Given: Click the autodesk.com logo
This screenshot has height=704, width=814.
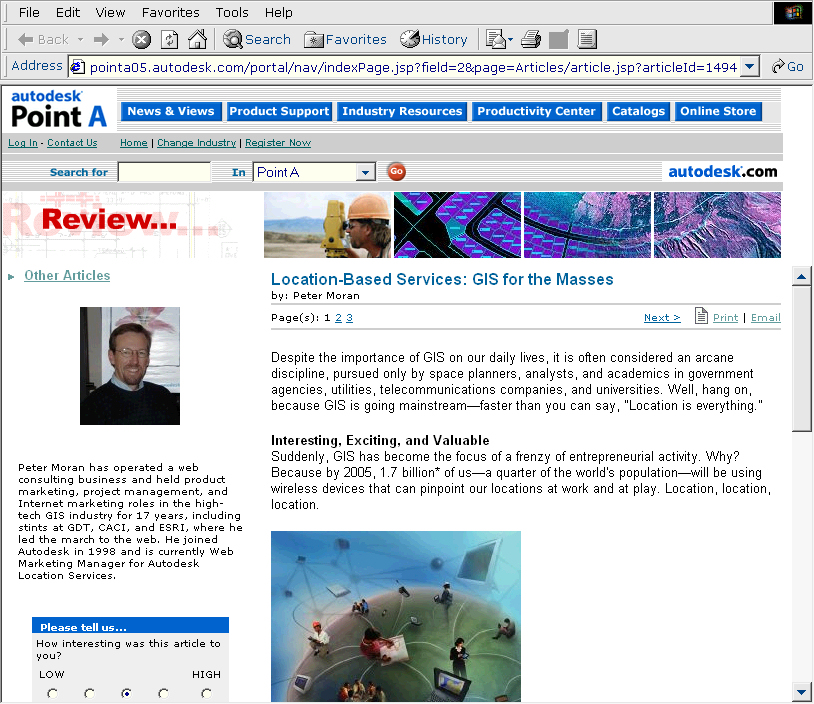Looking at the screenshot, I should (x=723, y=171).
